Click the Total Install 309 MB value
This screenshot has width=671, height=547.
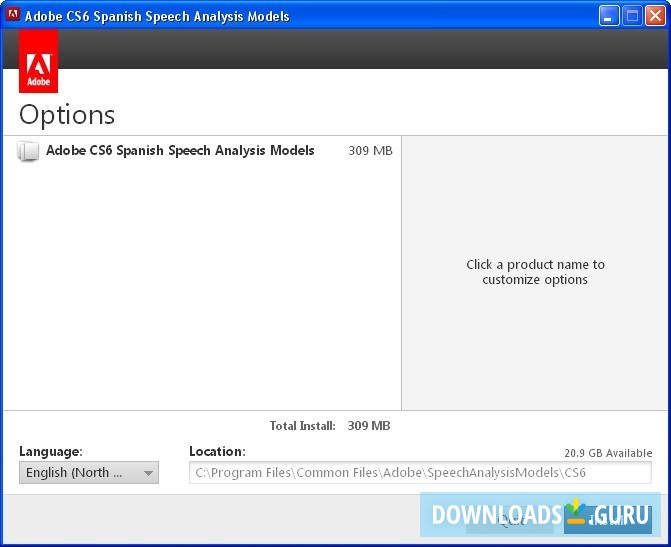[368, 426]
